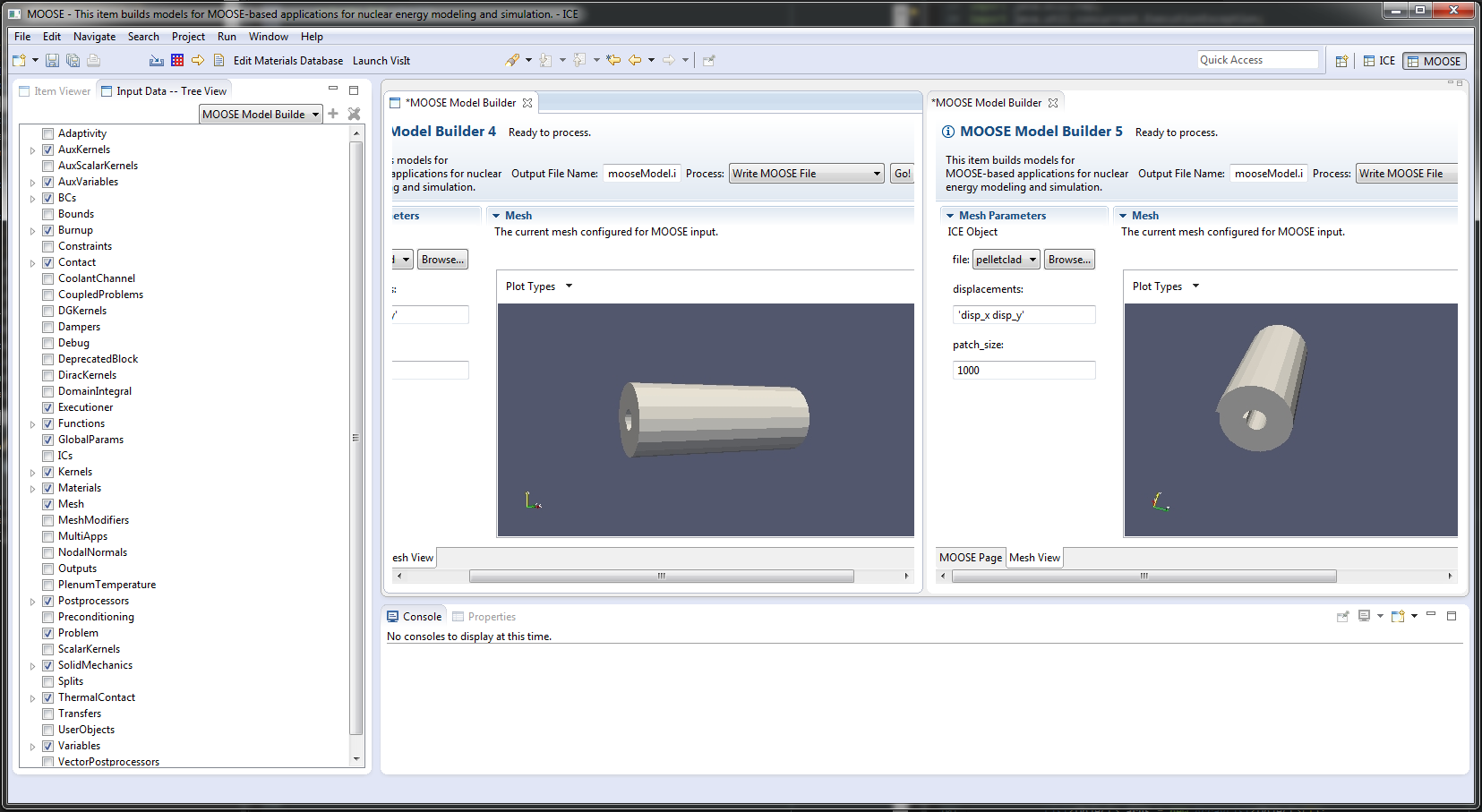Click Browse button in Model Builder 5
This screenshot has height=812, width=1482.
tap(1069, 260)
